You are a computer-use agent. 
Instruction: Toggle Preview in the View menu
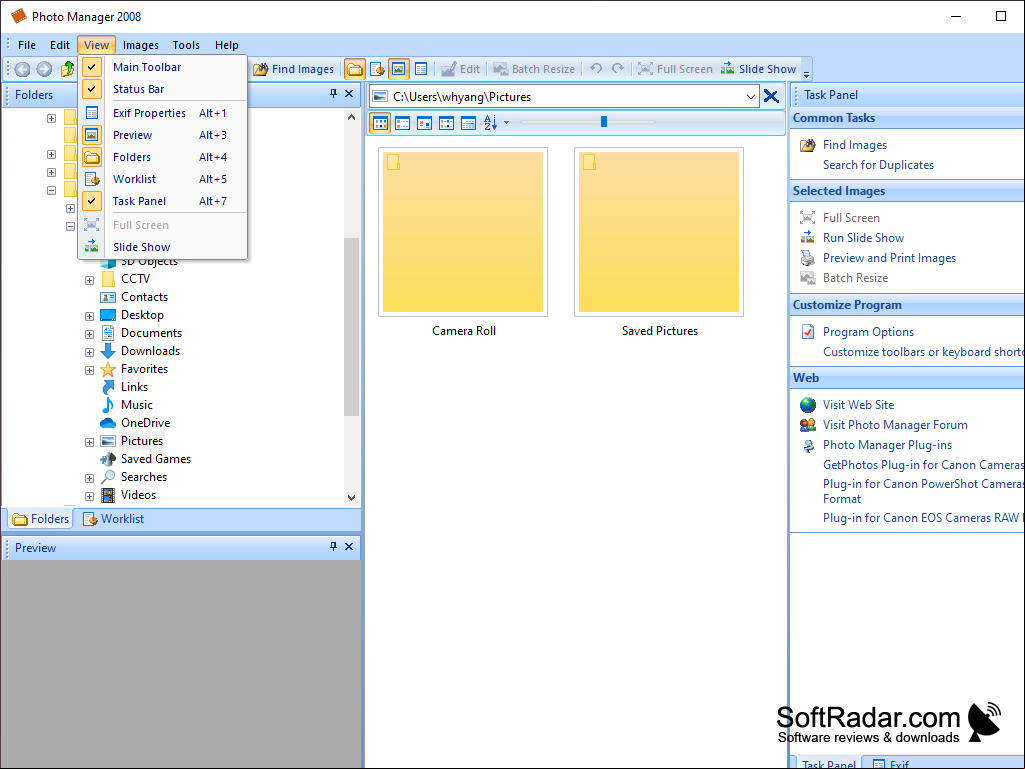pos(162,135)
